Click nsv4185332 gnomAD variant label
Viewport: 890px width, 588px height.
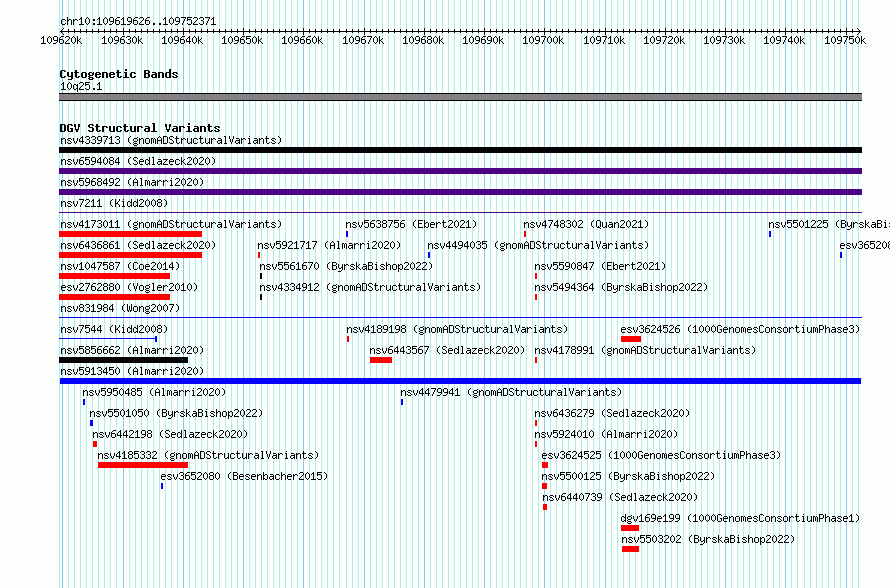click(x=208, y=455)
